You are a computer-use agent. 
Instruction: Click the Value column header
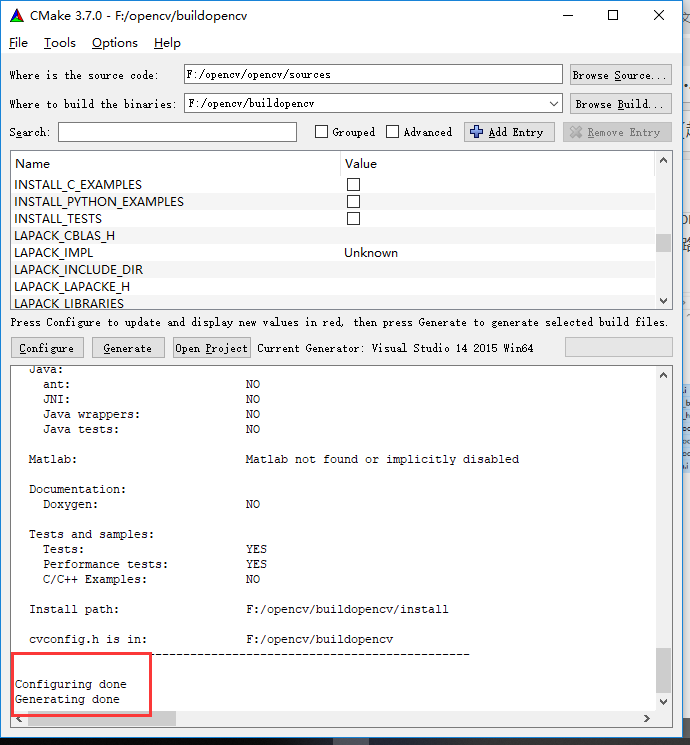click(x=361, y=164)
